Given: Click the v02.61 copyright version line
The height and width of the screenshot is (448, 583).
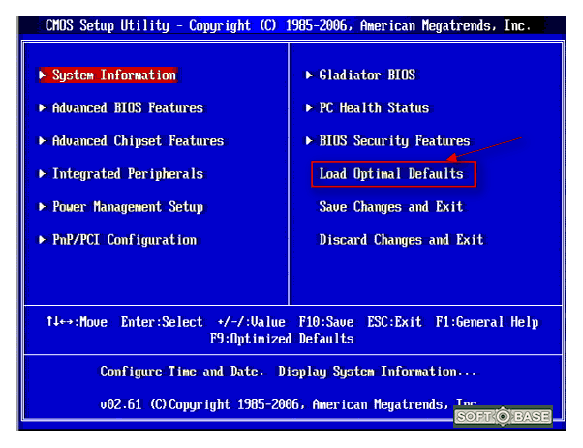Looking at the screenshot, I should point(288,404).
